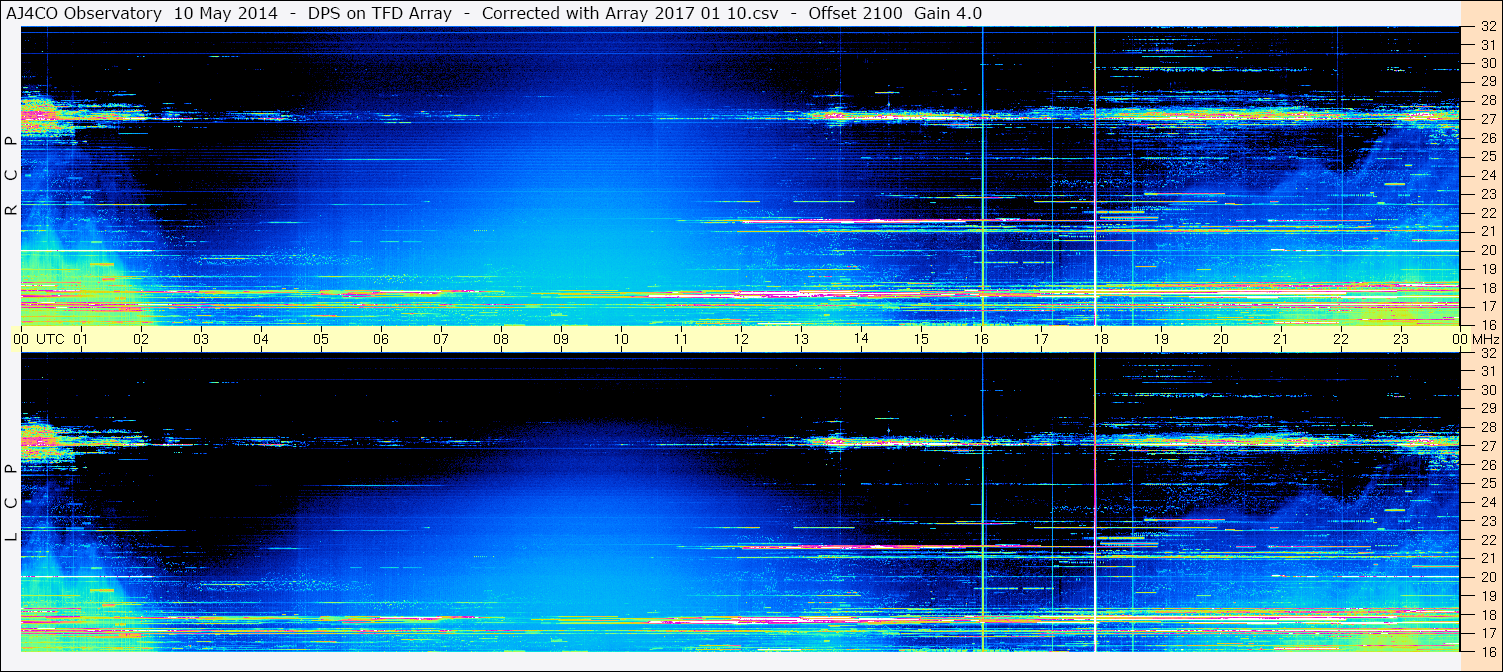Click the "22" hour label on time axis
Screen dimensions: 1503x672
(x=1341, y=339)
